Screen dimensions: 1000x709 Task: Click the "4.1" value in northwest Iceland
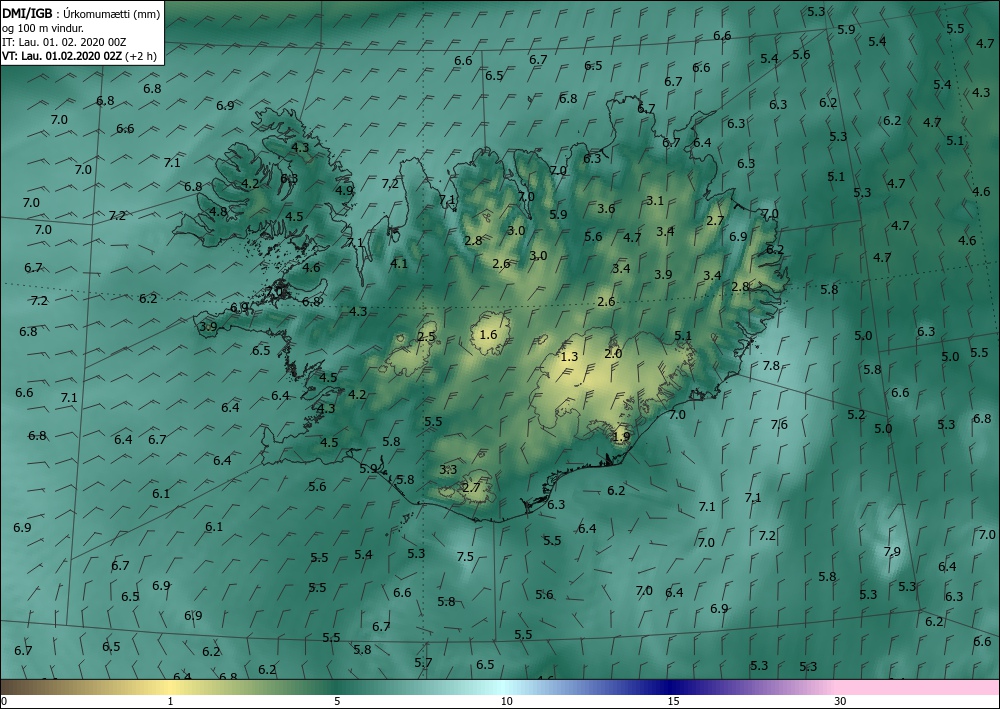pos(399,263)
